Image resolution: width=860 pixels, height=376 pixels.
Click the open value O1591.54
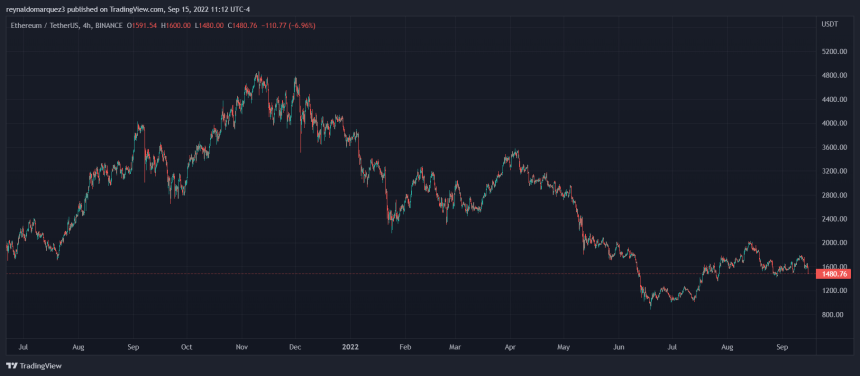tap(142, 26)
